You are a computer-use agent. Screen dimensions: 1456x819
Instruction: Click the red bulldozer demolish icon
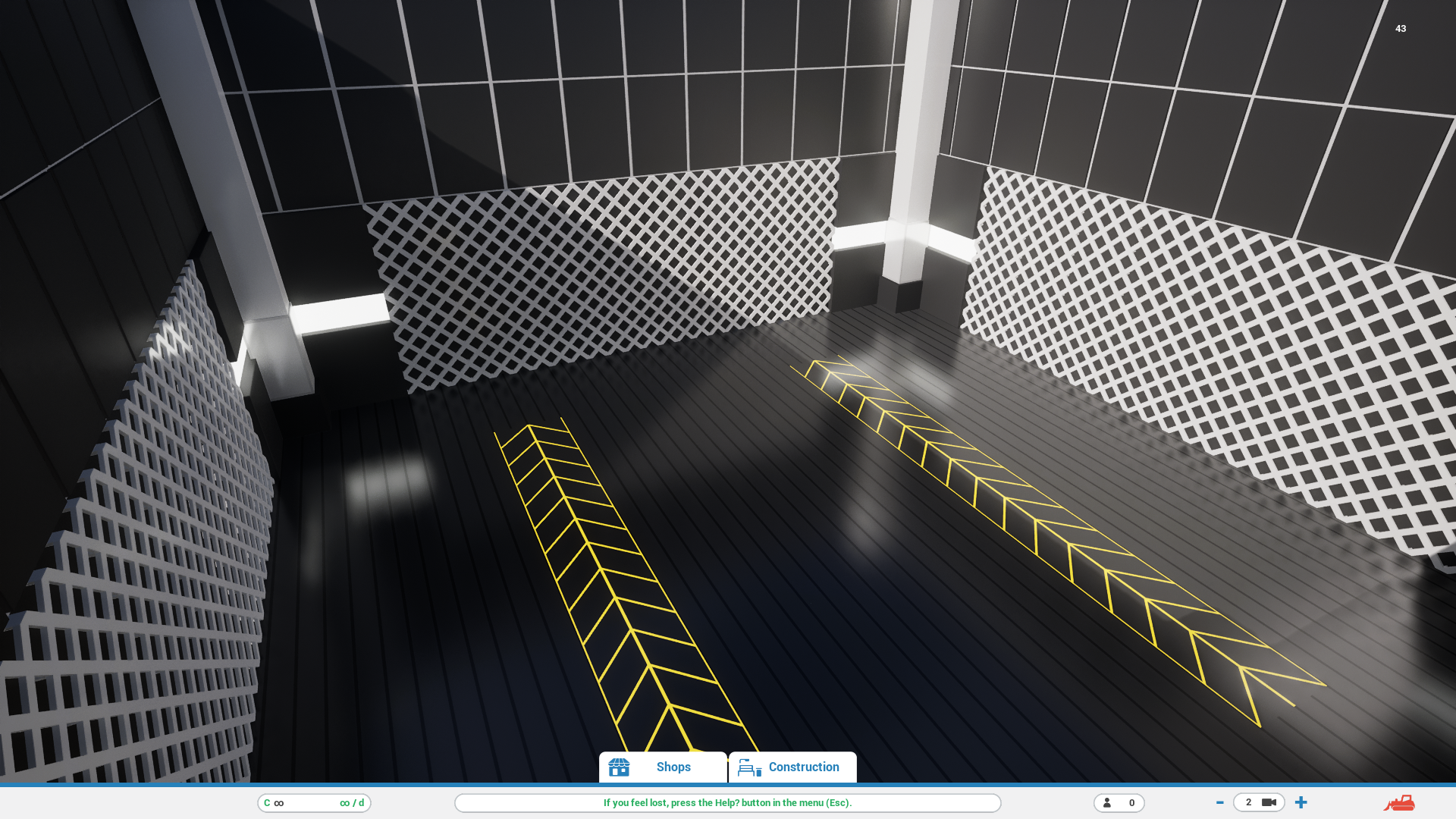1399,802
